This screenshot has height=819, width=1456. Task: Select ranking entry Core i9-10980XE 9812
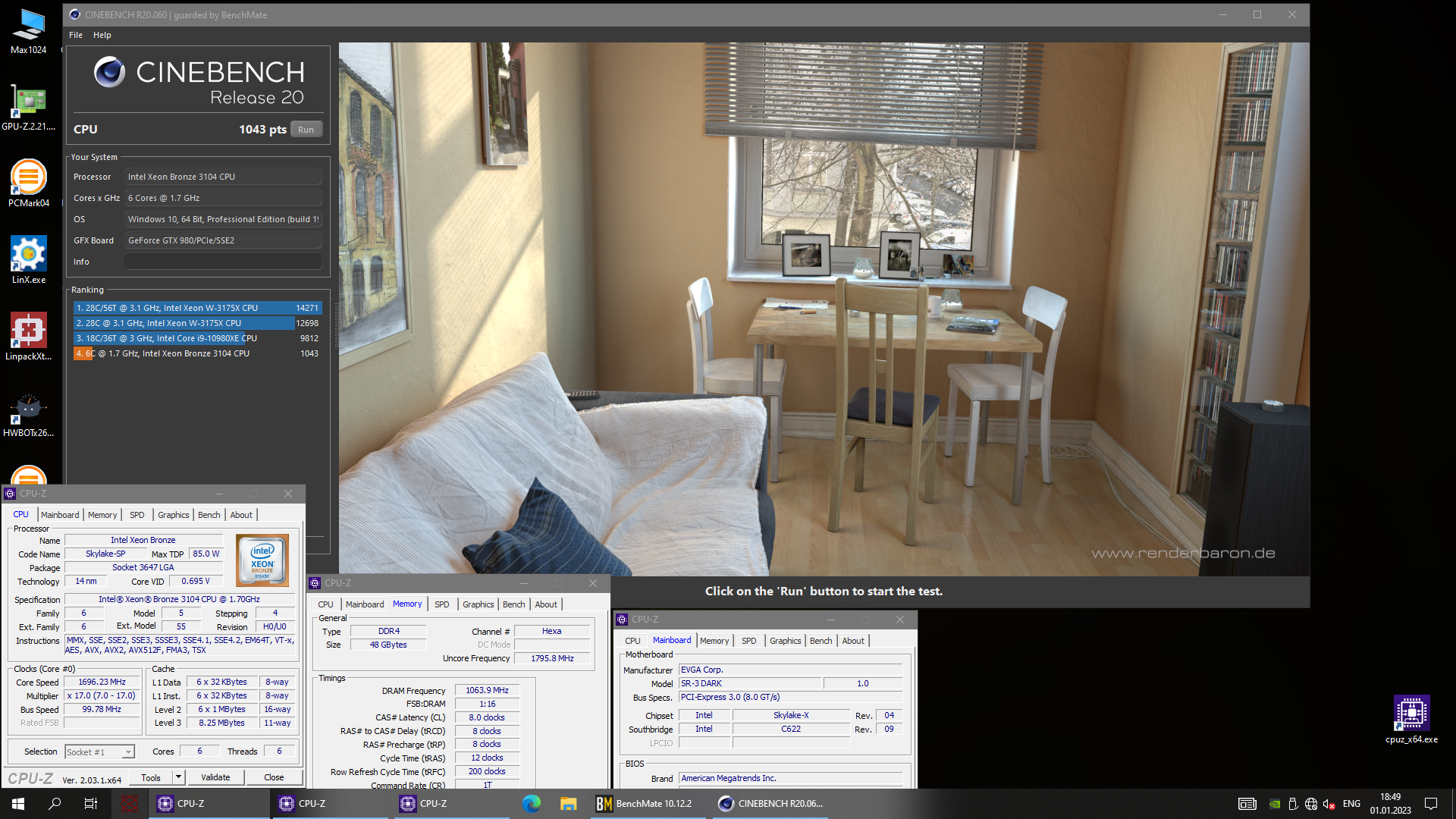197,338
